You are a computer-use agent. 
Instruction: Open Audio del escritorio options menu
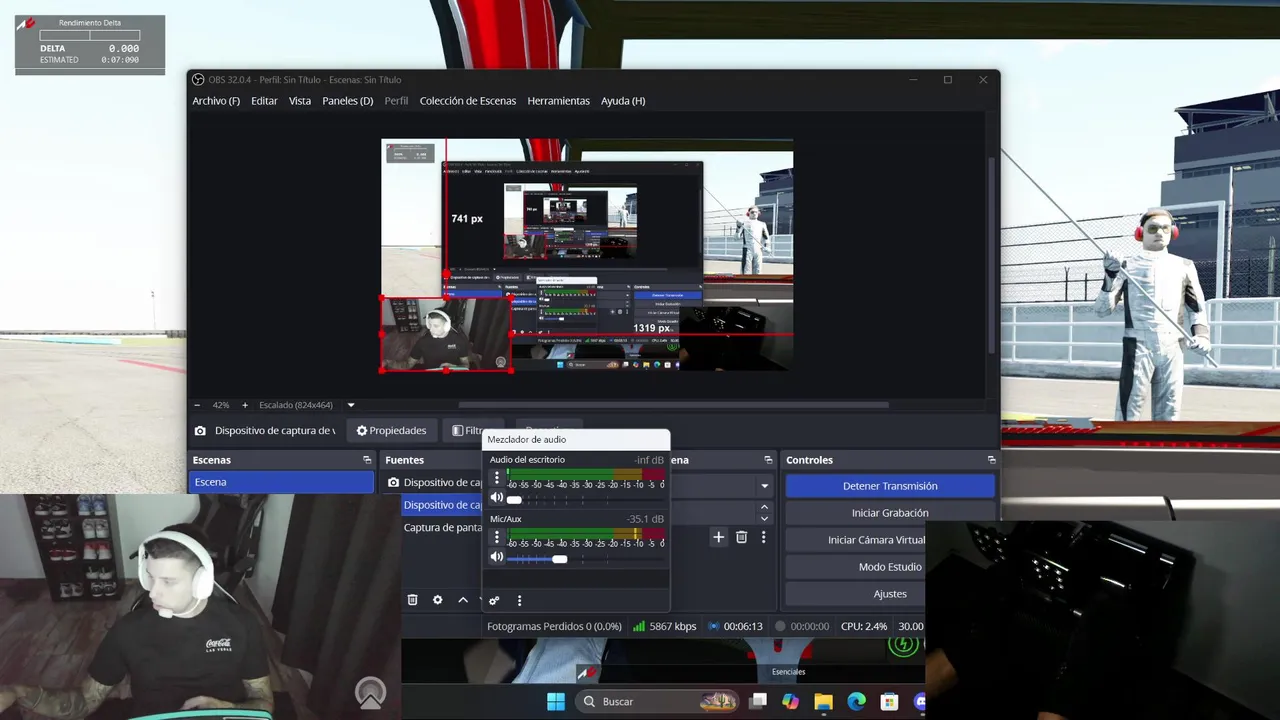[x=497, y=478]
